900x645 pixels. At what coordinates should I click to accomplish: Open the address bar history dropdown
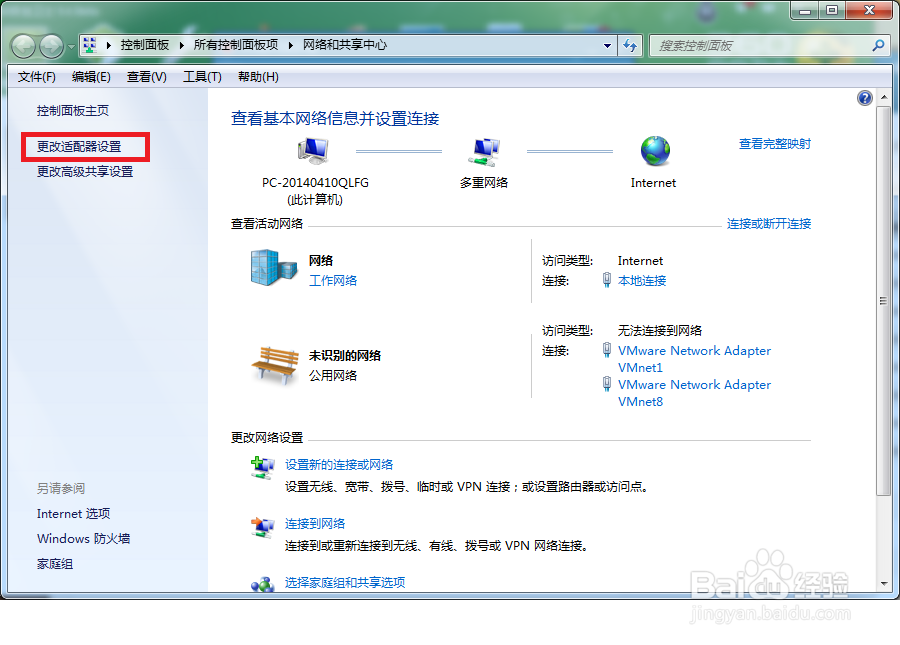click(606, 45)
